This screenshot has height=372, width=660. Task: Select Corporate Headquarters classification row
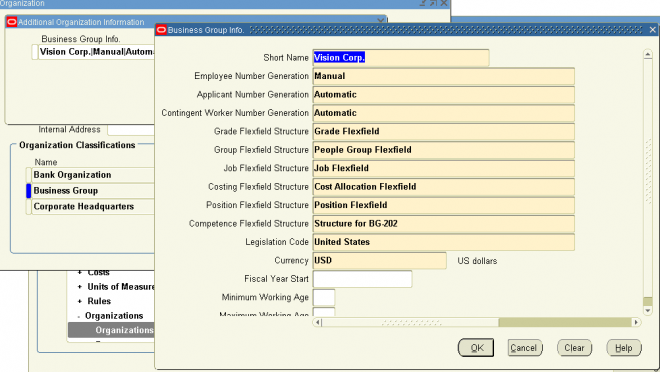click(x=93, y=207)
